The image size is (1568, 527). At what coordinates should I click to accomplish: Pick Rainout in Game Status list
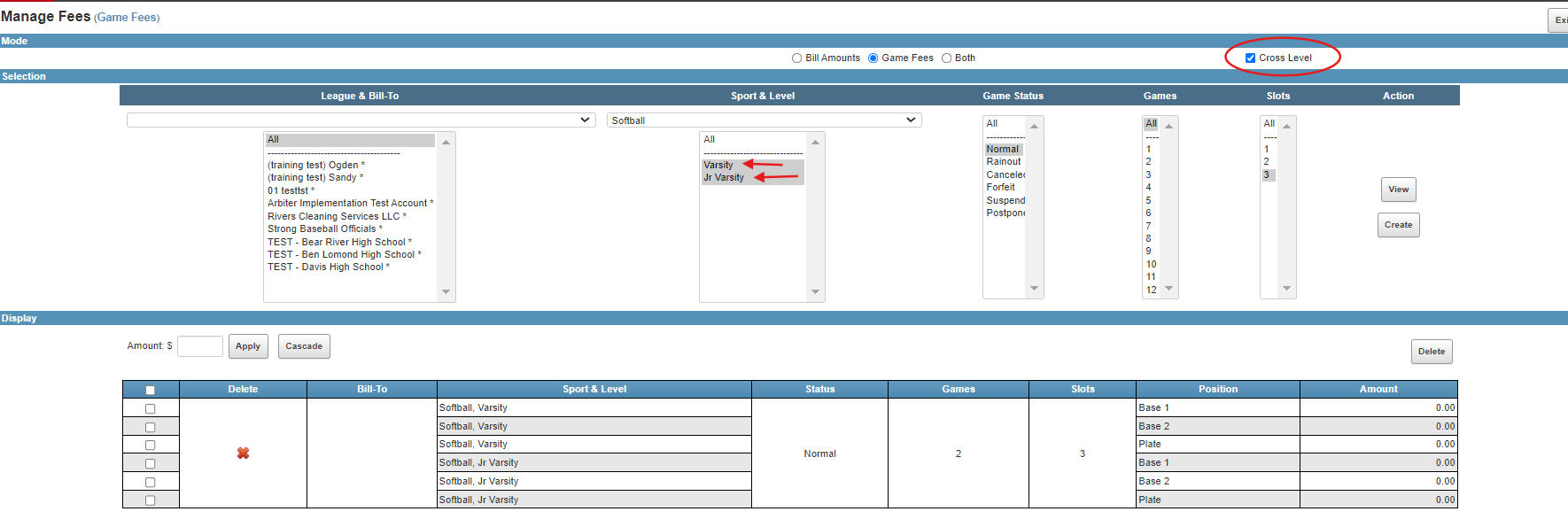(1003, 162)
